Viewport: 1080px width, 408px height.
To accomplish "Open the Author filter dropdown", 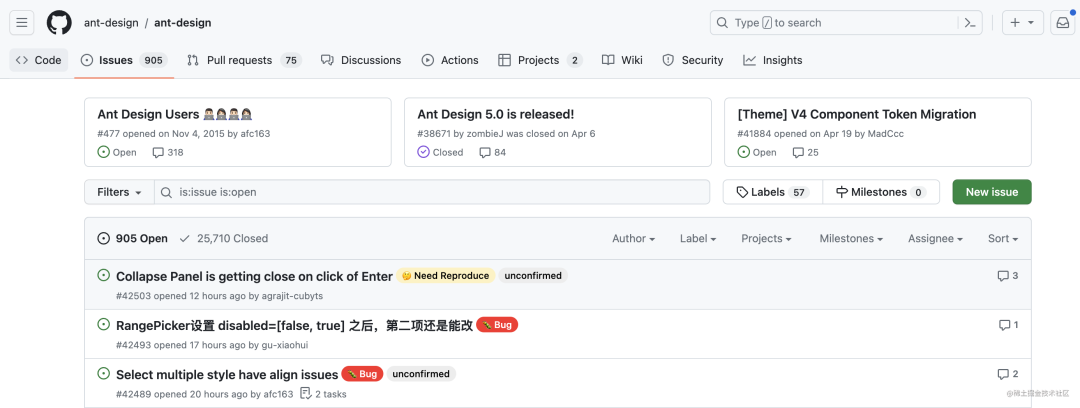I will [x=633, y=238].
